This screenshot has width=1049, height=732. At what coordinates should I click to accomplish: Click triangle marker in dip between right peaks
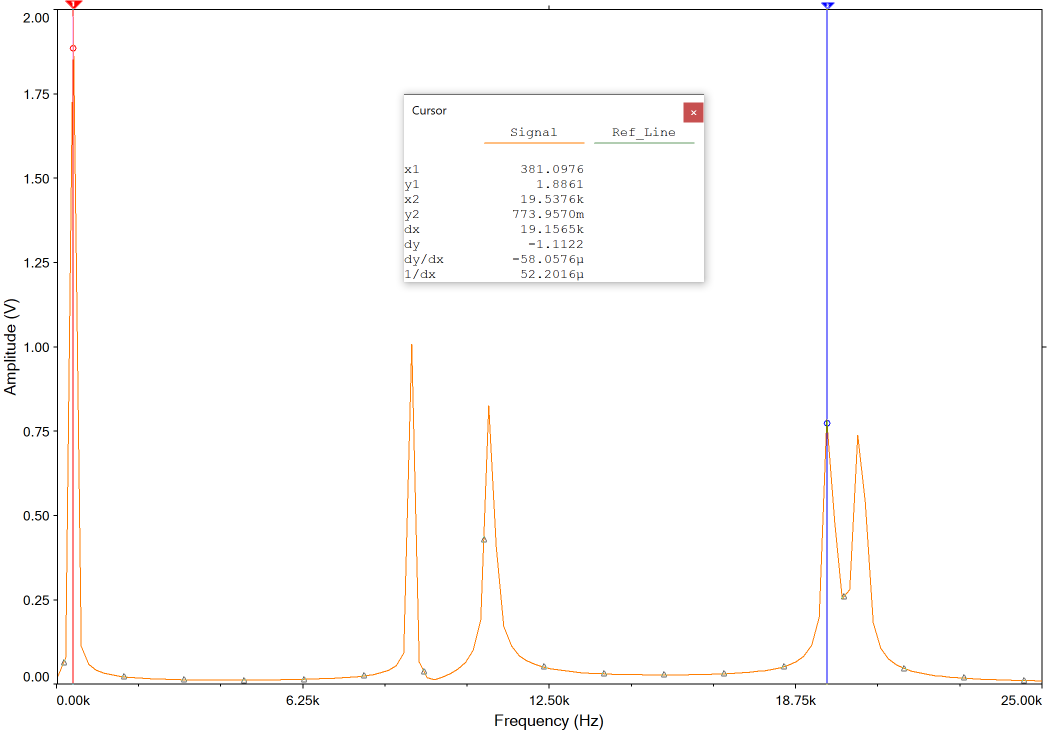(x=844, y=597)
